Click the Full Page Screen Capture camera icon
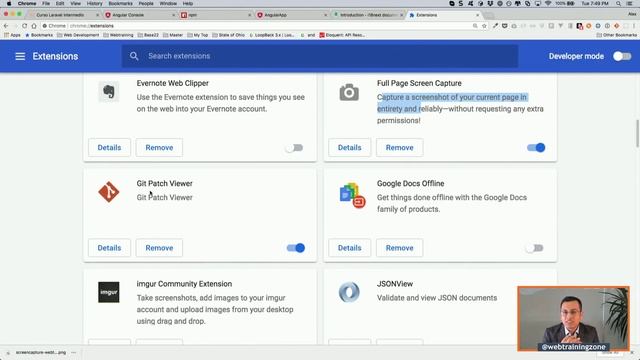640x360 pixels. (349, 92)
